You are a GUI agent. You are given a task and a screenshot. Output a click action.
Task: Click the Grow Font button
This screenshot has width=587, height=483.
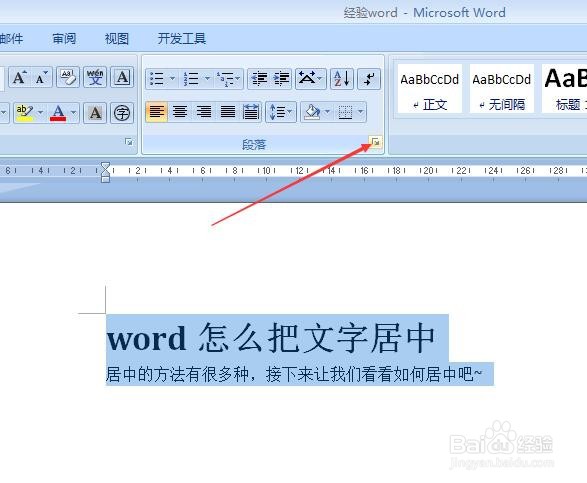click(19, 78)
